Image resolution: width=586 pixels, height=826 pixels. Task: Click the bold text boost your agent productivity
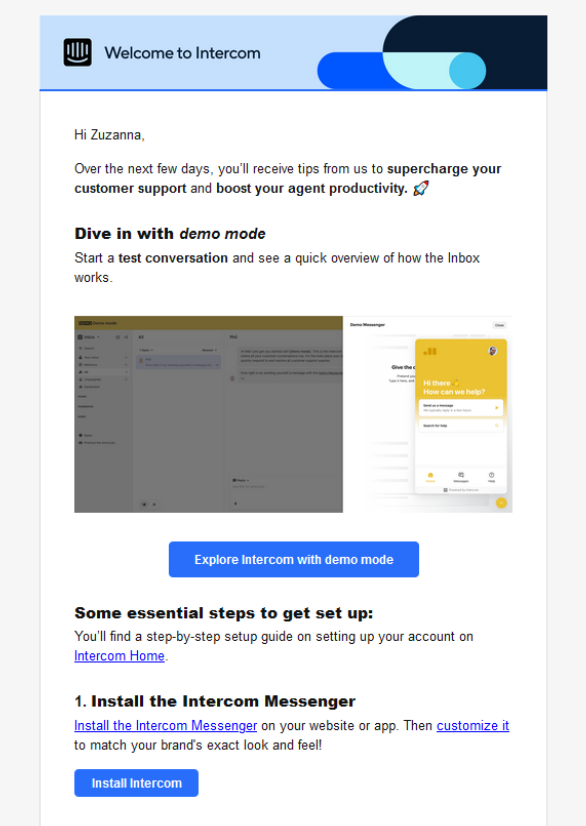[312, 189]
